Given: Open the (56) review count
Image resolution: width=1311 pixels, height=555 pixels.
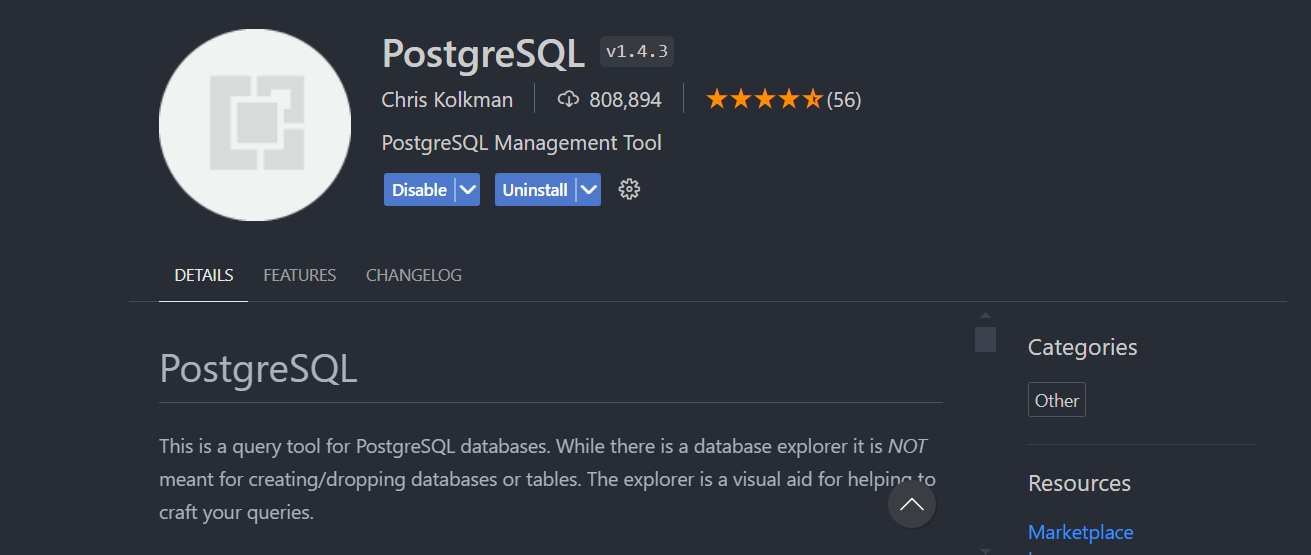Looking at the screenshot, I should [x=844, y=100].
